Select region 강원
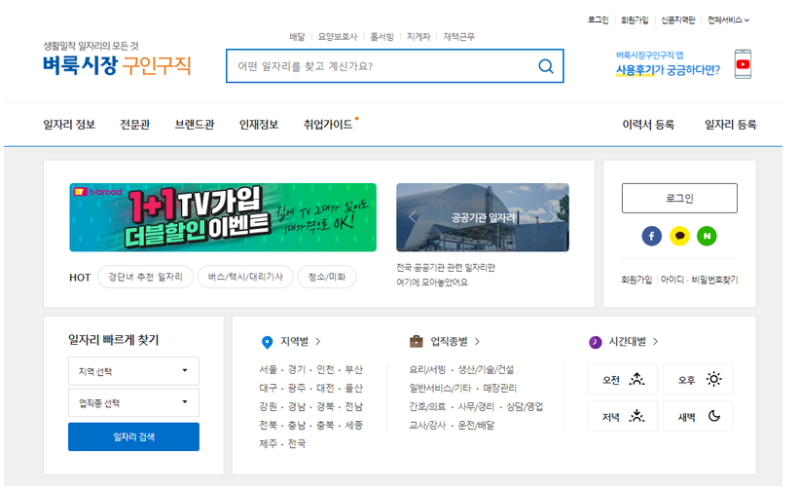The height and width of the screenshot is (490, 800). coord(268,406)
